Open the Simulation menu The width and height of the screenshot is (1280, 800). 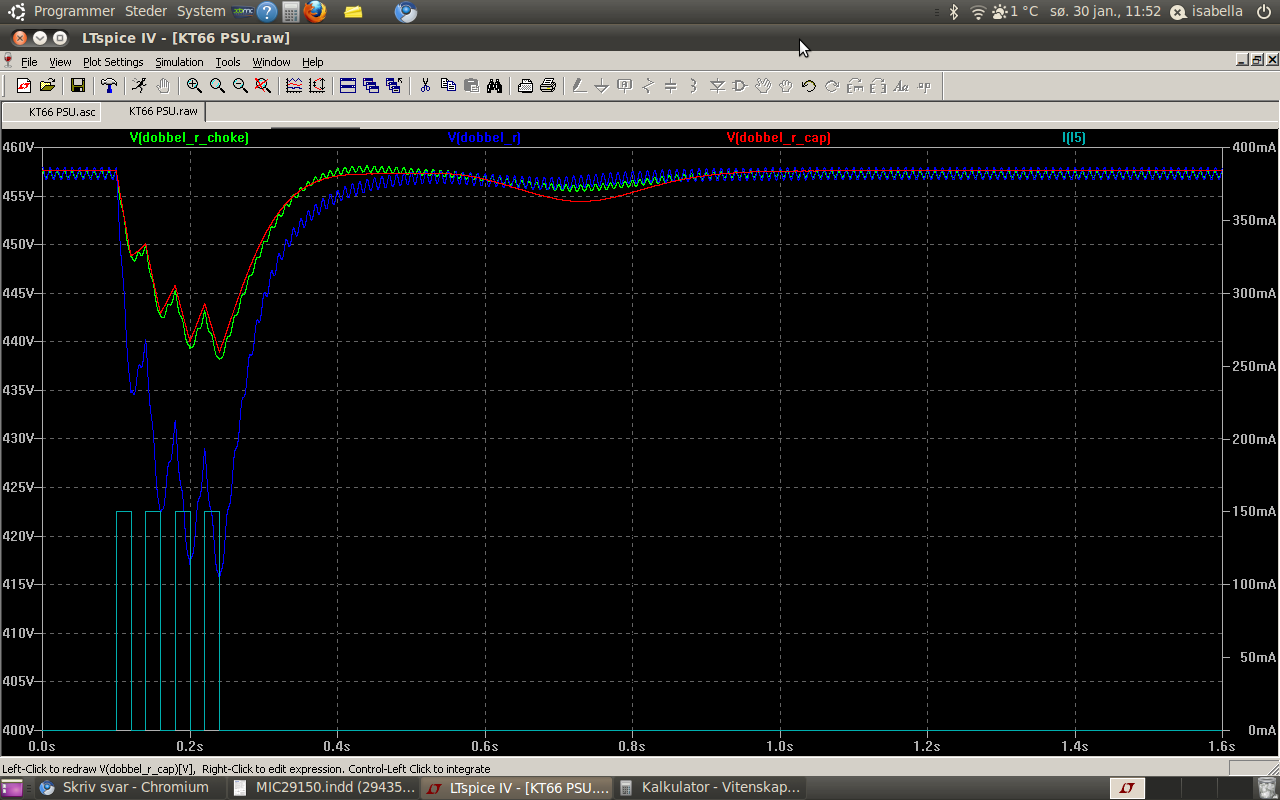point(179,62)
